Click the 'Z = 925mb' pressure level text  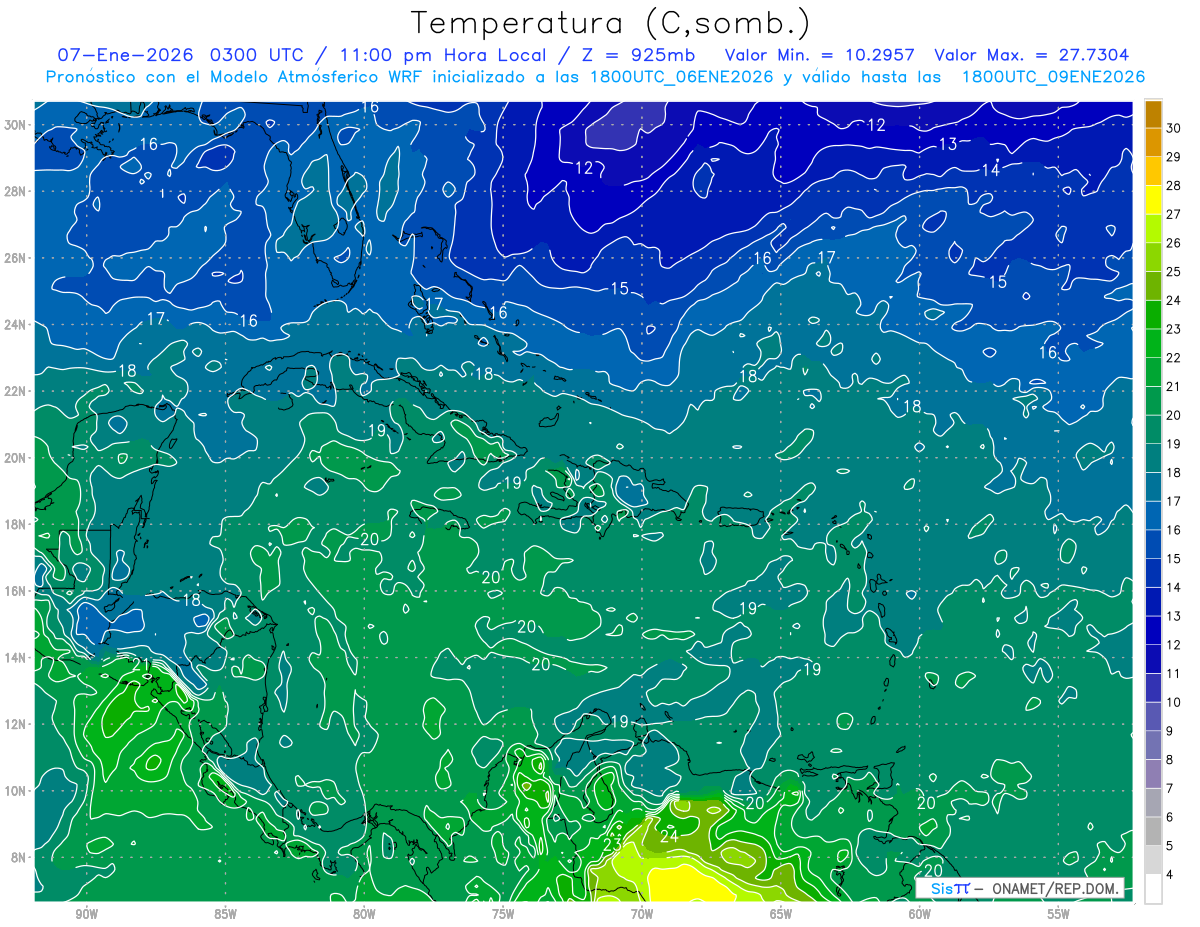point(636,55)
